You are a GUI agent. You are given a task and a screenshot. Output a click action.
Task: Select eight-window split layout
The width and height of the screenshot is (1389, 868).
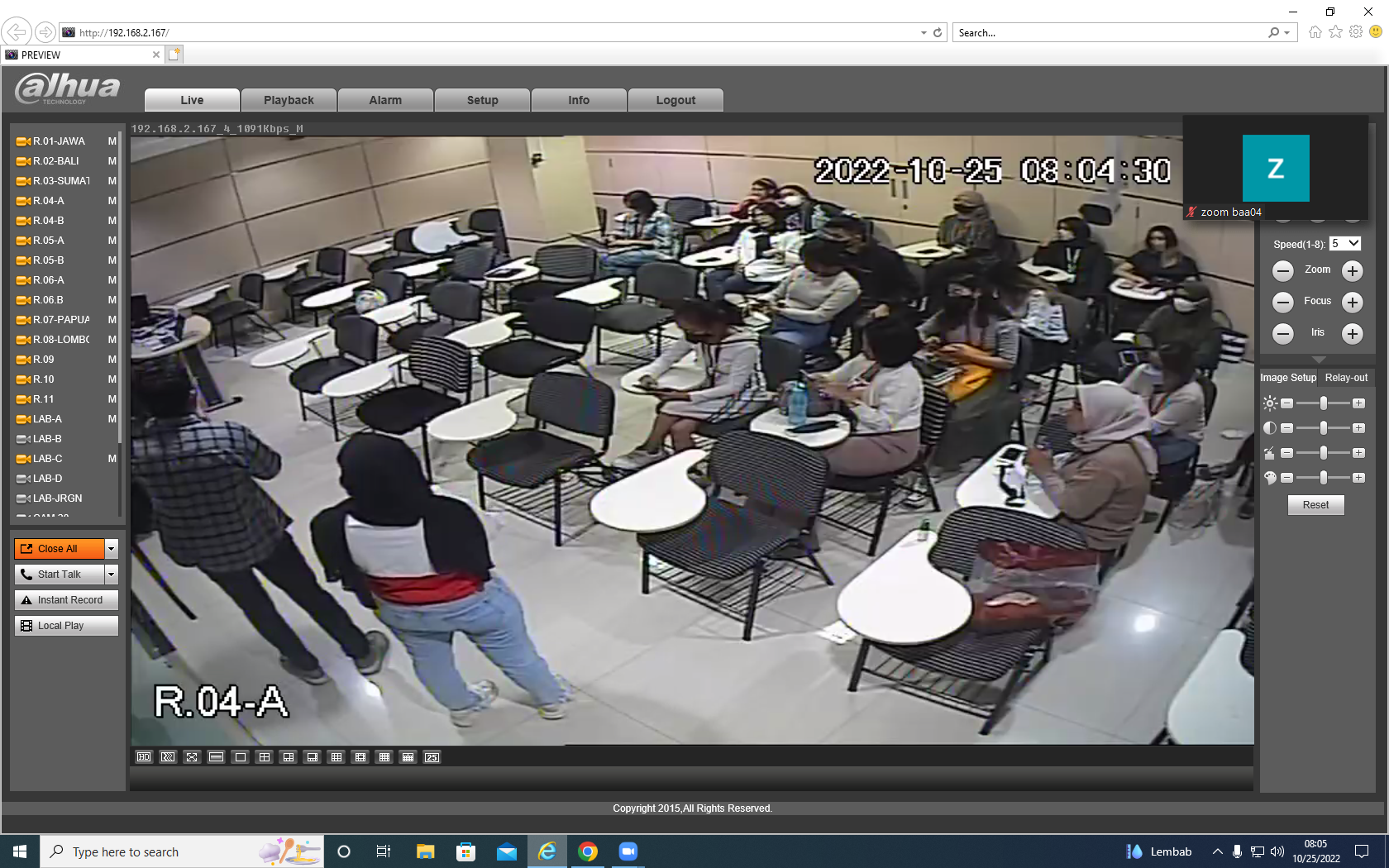(x=312, y=757)
